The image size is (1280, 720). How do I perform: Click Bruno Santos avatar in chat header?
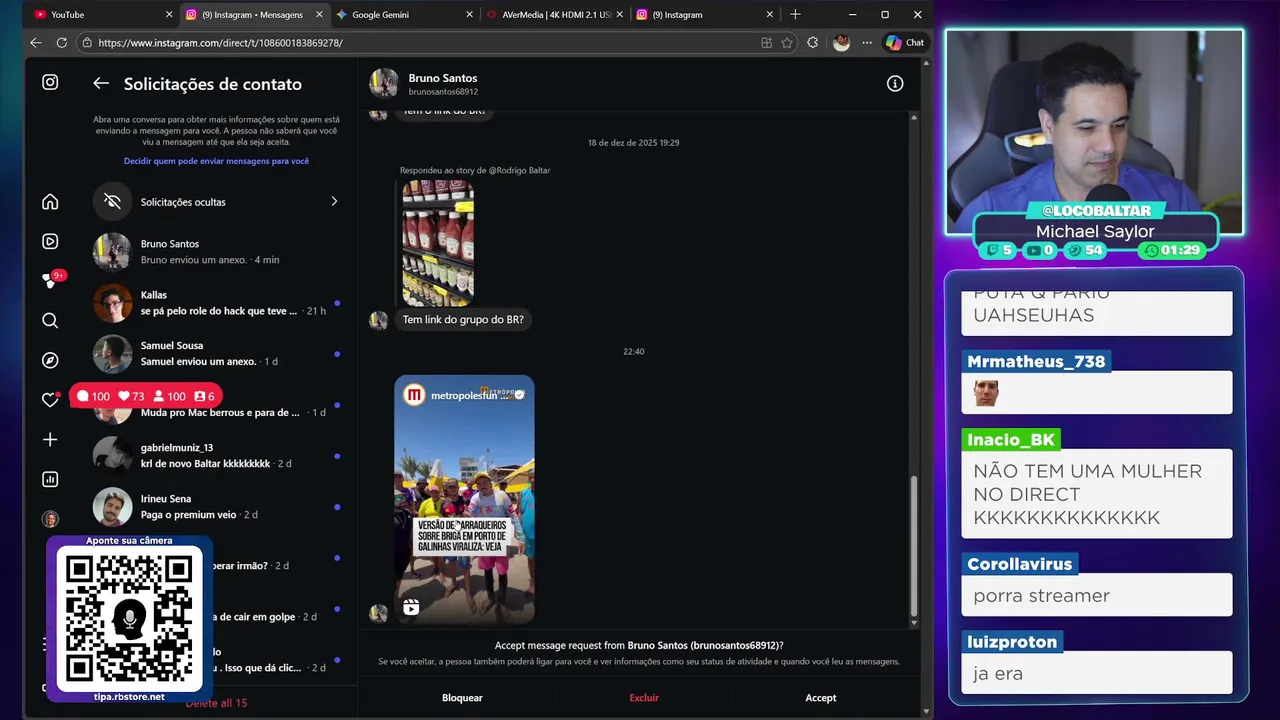pyautogui.click(x=384, y=83)
